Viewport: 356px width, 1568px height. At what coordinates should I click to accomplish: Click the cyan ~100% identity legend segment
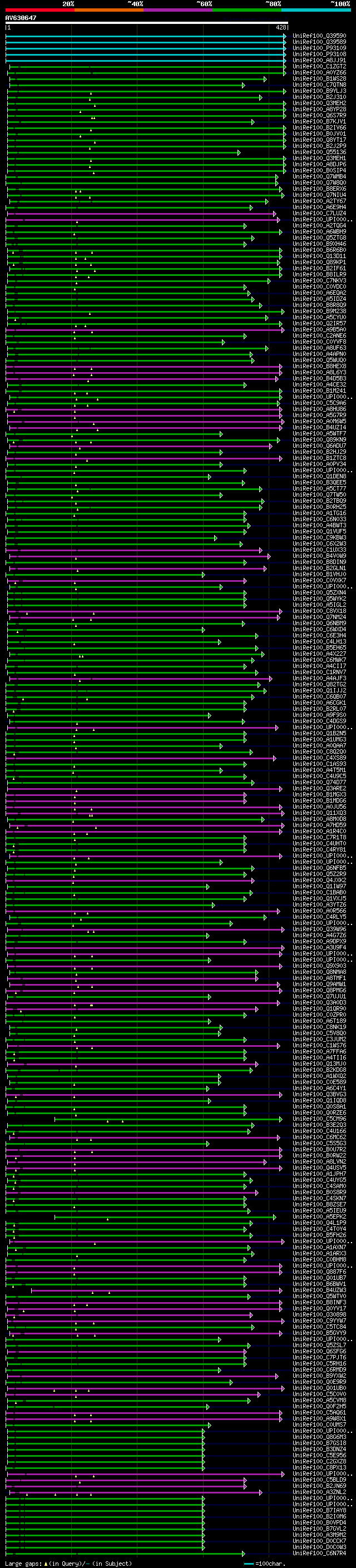tap(316, 10)
